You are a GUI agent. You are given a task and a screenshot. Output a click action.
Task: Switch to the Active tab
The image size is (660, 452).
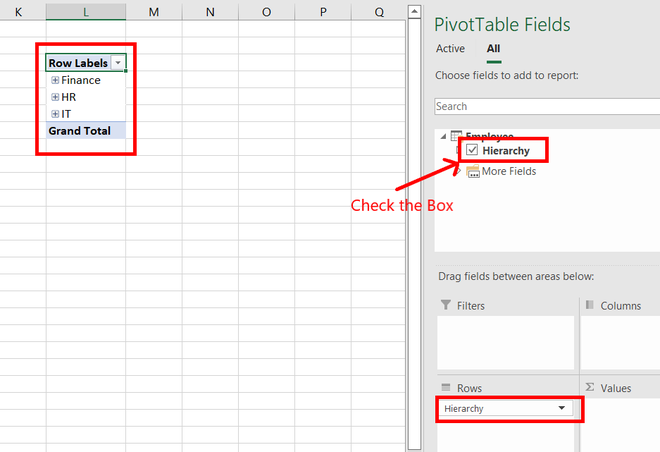point(450,49)
